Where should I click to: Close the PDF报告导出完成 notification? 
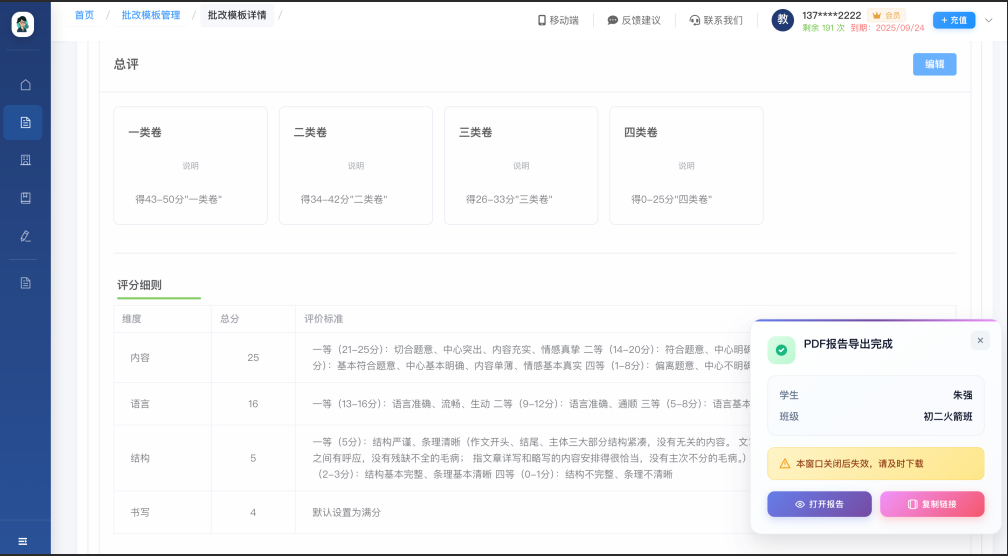pyautogui.click(x=980, y=341)
